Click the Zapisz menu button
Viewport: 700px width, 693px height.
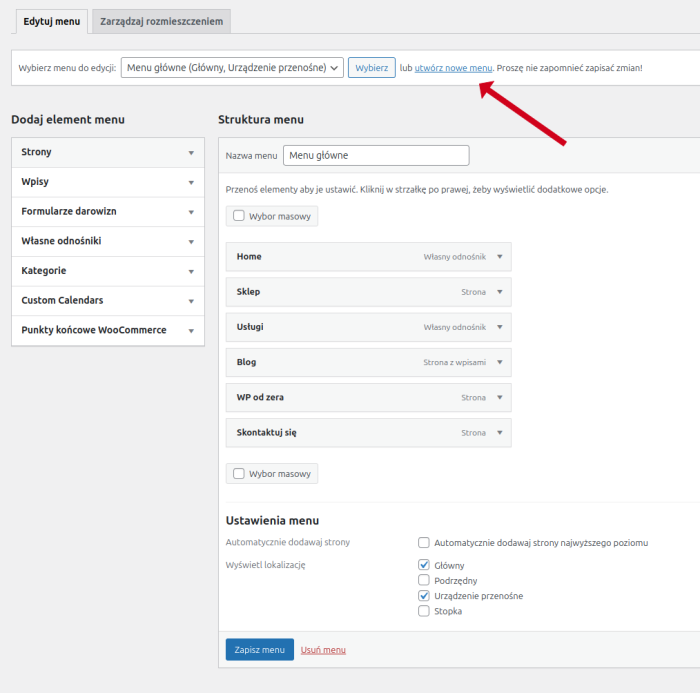coord(259,650)
